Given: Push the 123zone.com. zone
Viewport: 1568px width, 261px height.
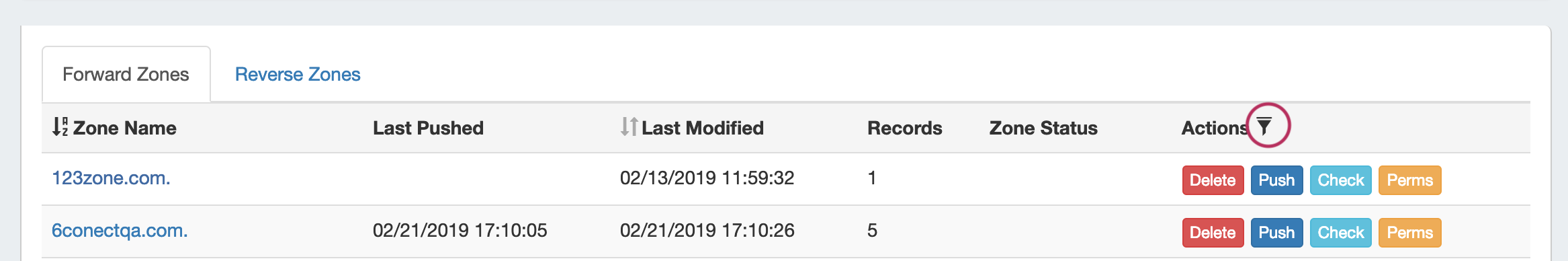Looking at the screenshot, I should tap(1276, 180).
